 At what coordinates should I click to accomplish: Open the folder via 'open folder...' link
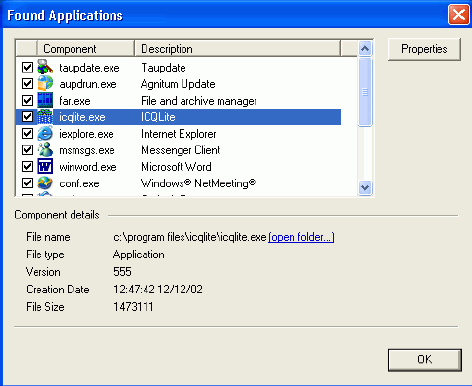(x=301, y=237)
